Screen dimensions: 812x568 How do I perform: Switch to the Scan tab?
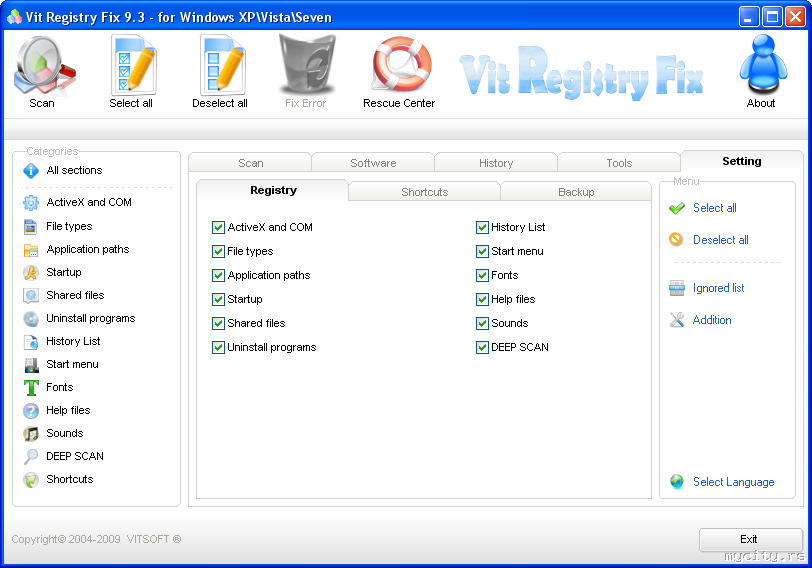(x=250, y=163)
